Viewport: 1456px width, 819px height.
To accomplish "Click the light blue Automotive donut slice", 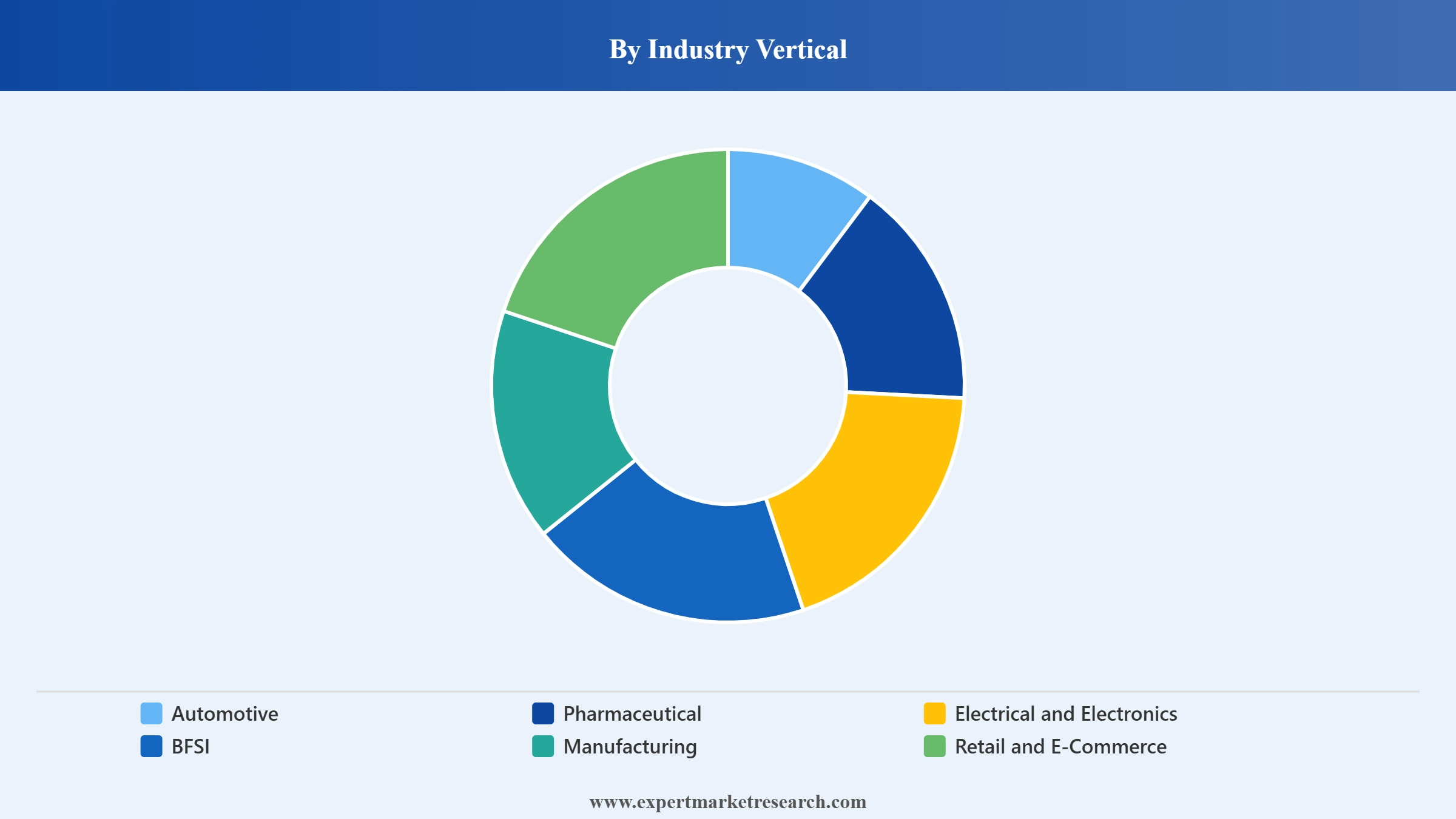I will 783,217.
